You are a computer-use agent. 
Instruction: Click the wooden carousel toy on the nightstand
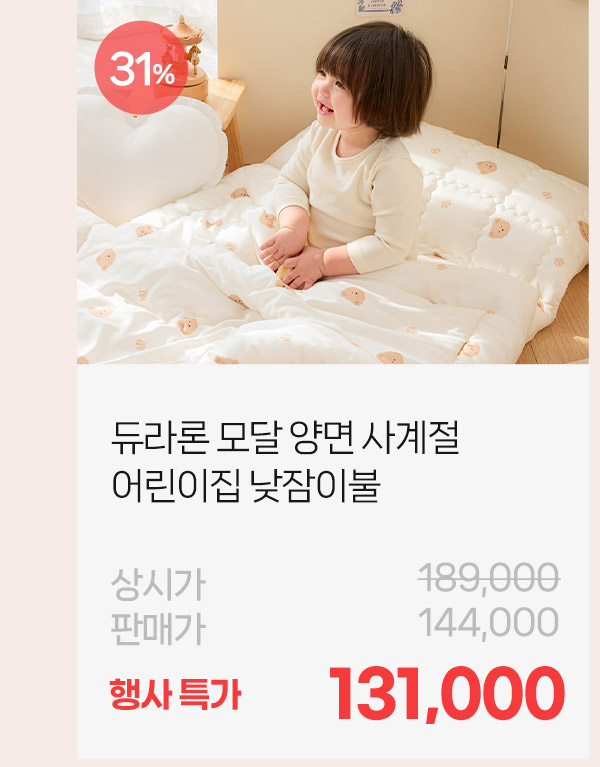(x=193, y=56)
